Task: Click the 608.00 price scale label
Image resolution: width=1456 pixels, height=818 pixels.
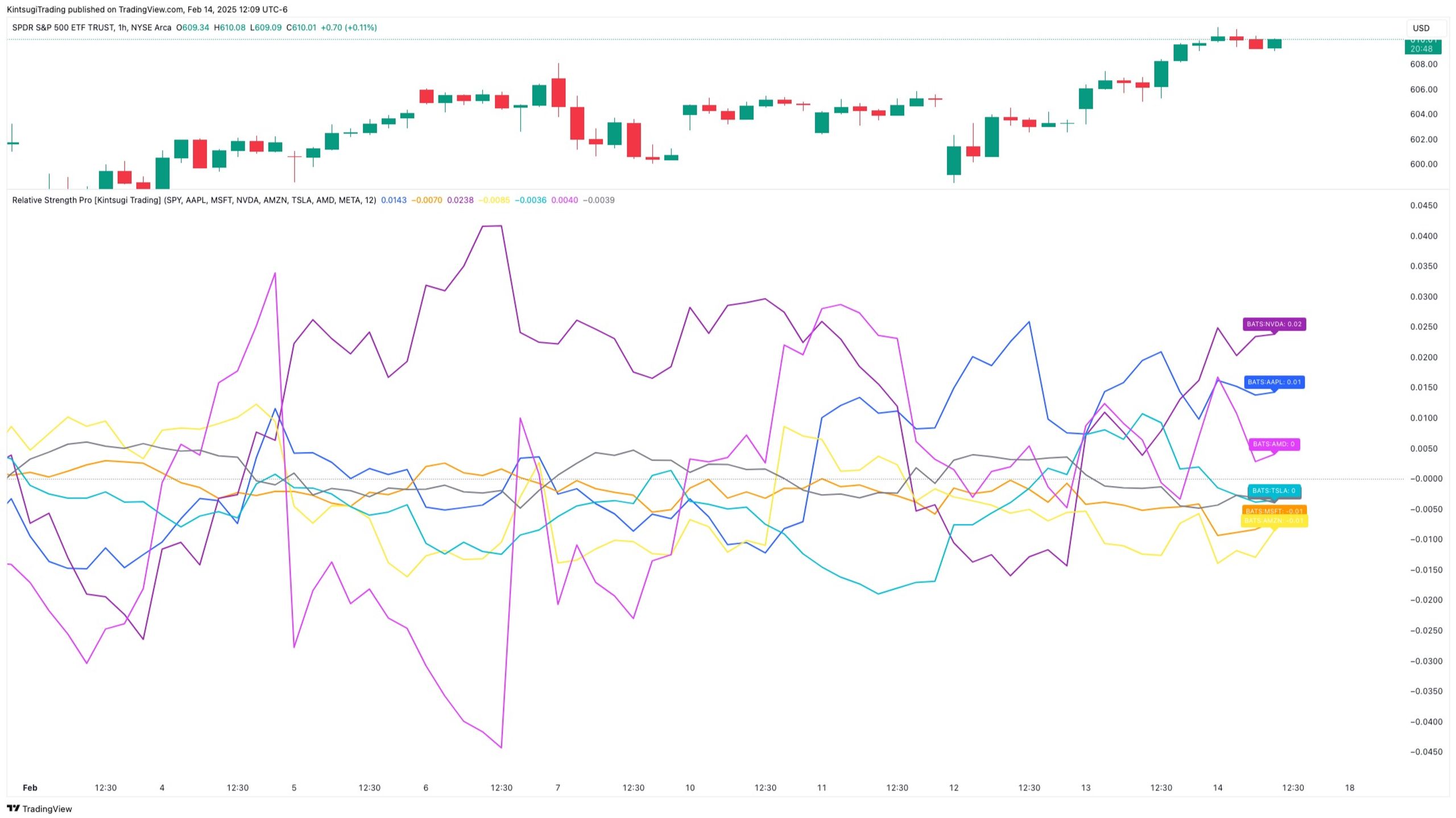Action: [1424, 64]
